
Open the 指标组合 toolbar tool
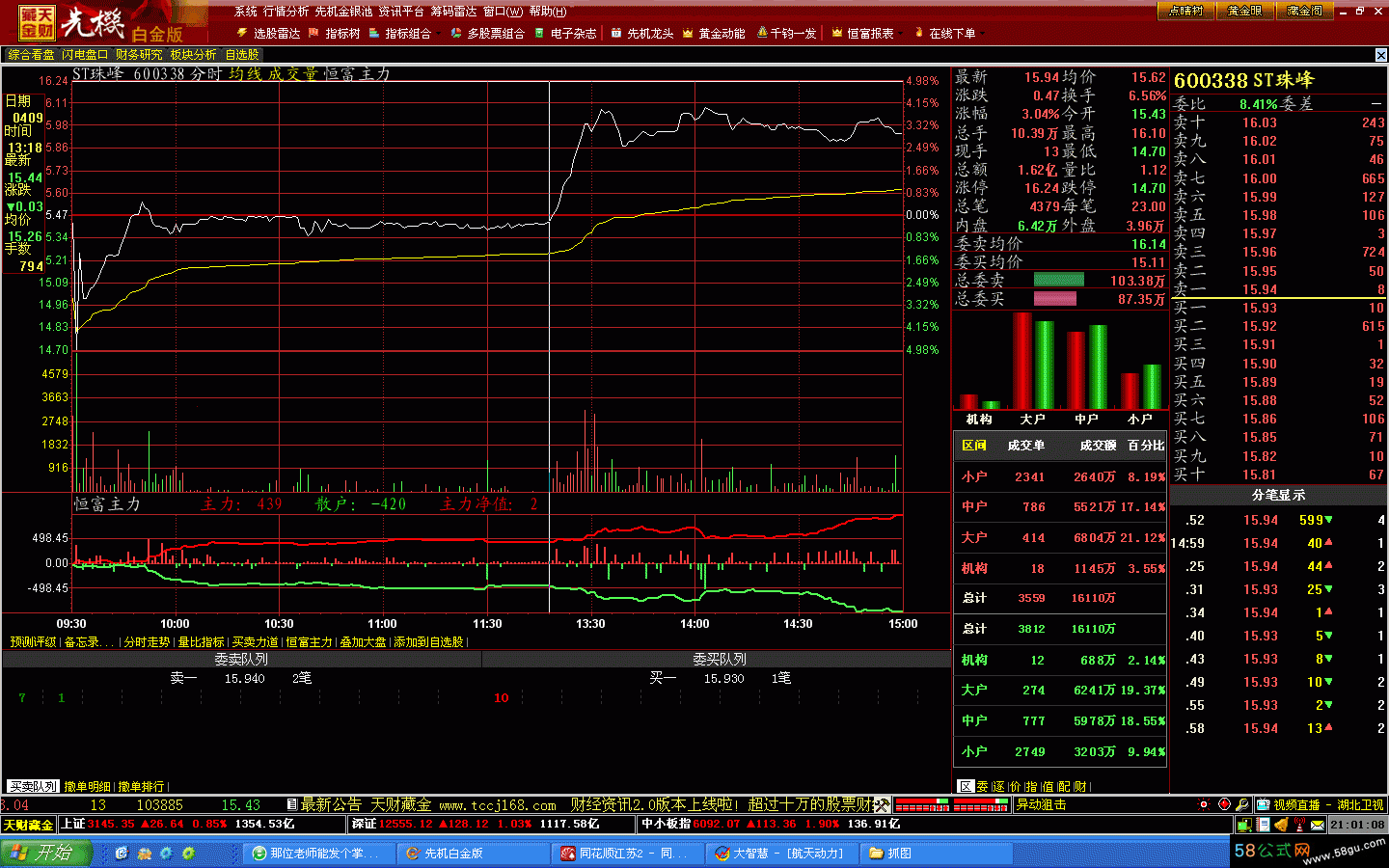tap(400, 33)
